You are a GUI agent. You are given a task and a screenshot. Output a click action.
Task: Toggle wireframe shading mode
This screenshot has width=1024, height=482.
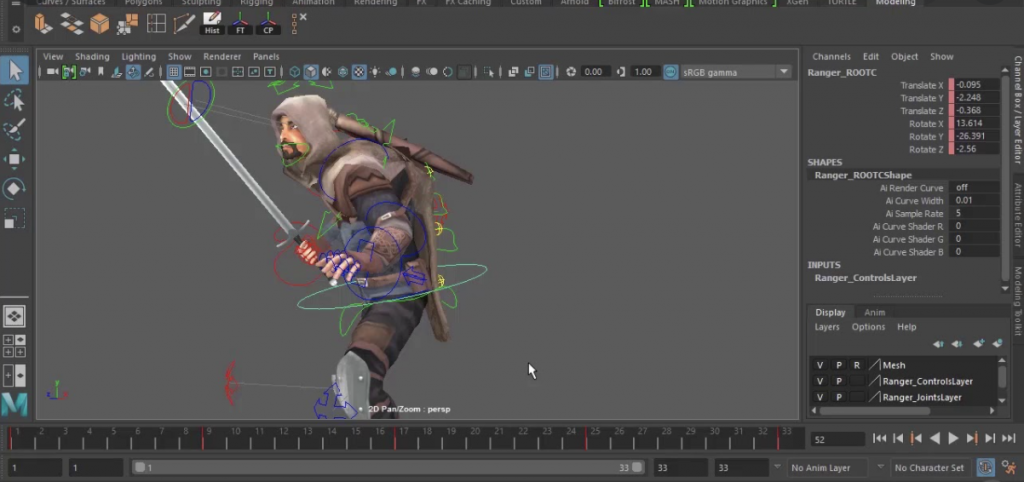tap(295, 72)
